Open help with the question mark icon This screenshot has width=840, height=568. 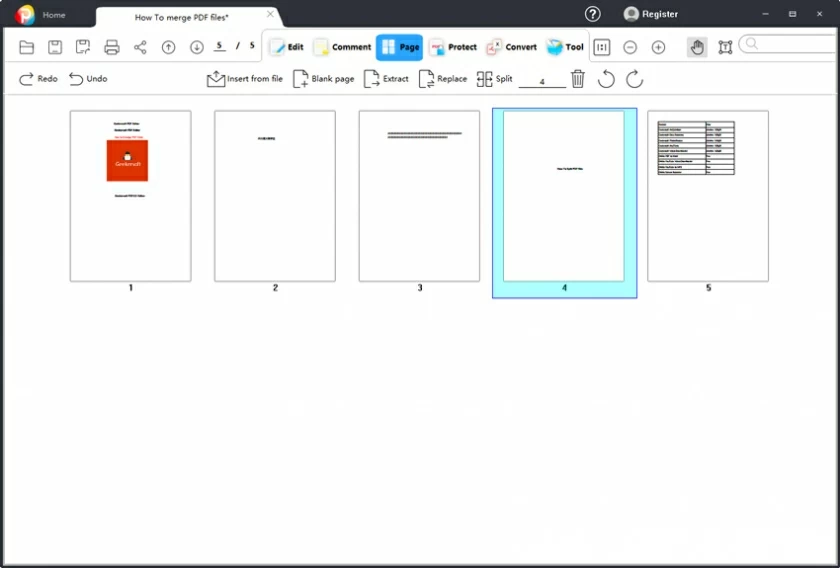592,14
